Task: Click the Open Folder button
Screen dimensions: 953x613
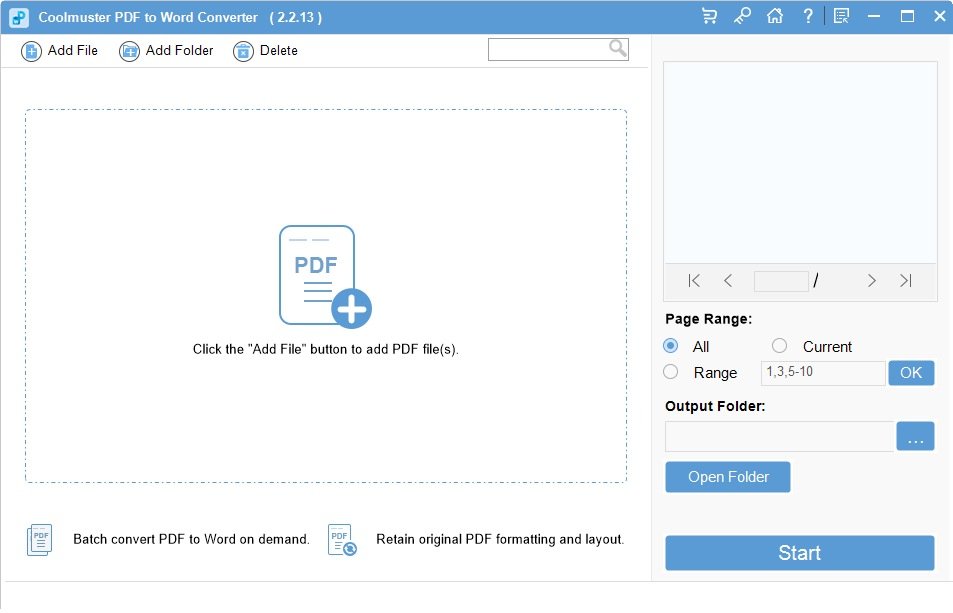Action: point(728,477)
